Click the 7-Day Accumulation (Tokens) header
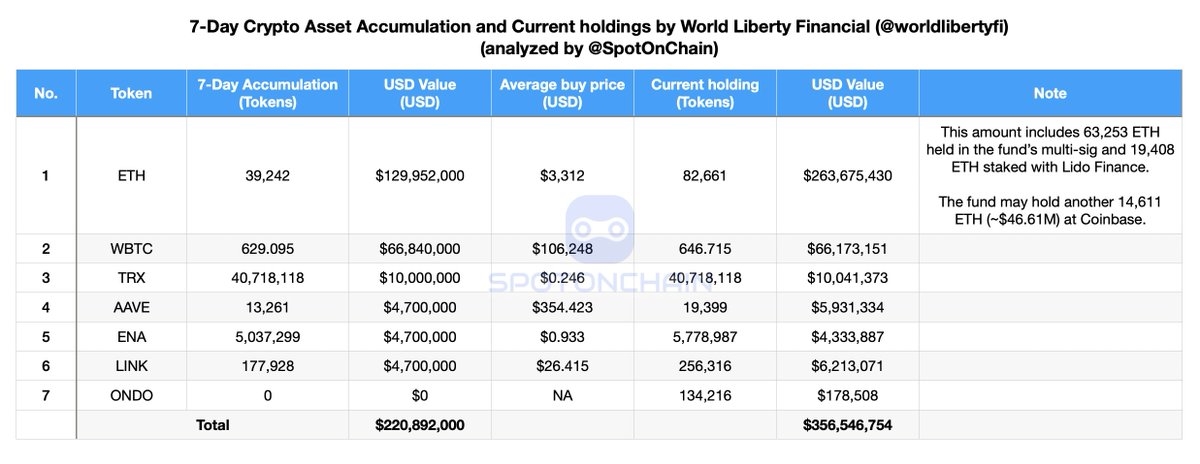Viewport: 1200px width, 464px height. 262,93
